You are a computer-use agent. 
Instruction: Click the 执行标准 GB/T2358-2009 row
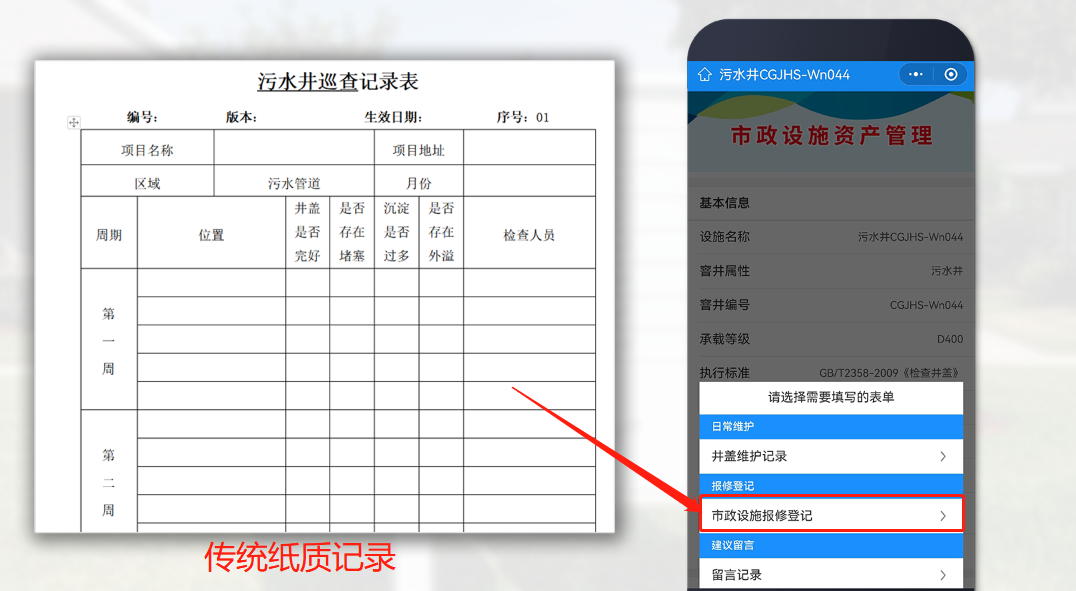click(x=830, y=371)
